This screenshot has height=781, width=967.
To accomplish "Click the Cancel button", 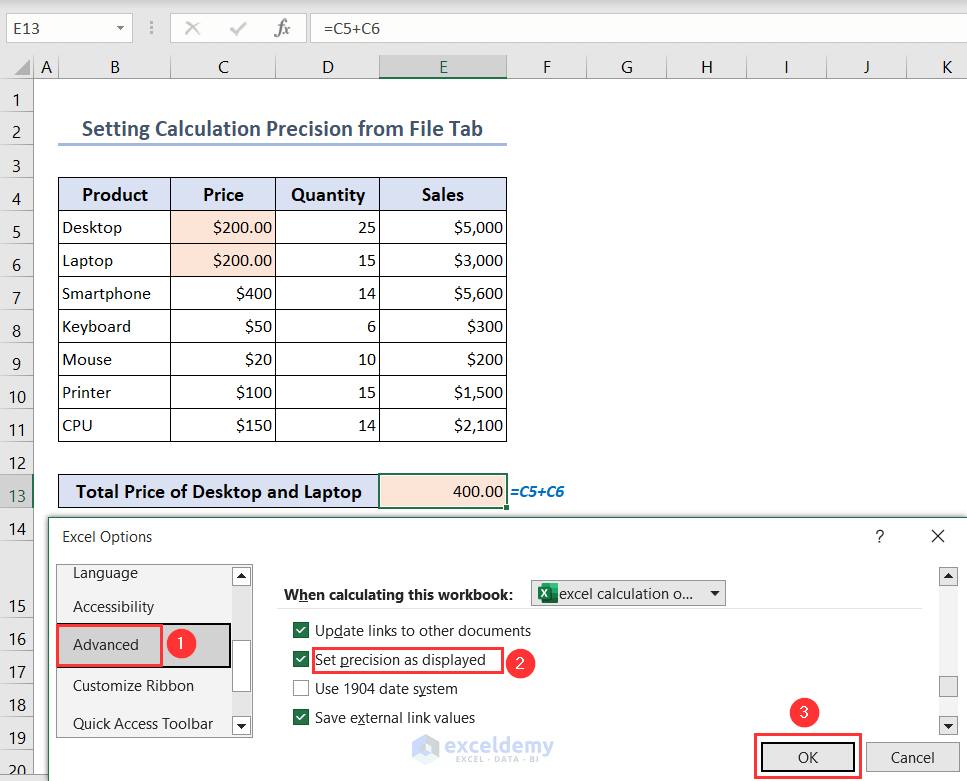I will [910, 757].
